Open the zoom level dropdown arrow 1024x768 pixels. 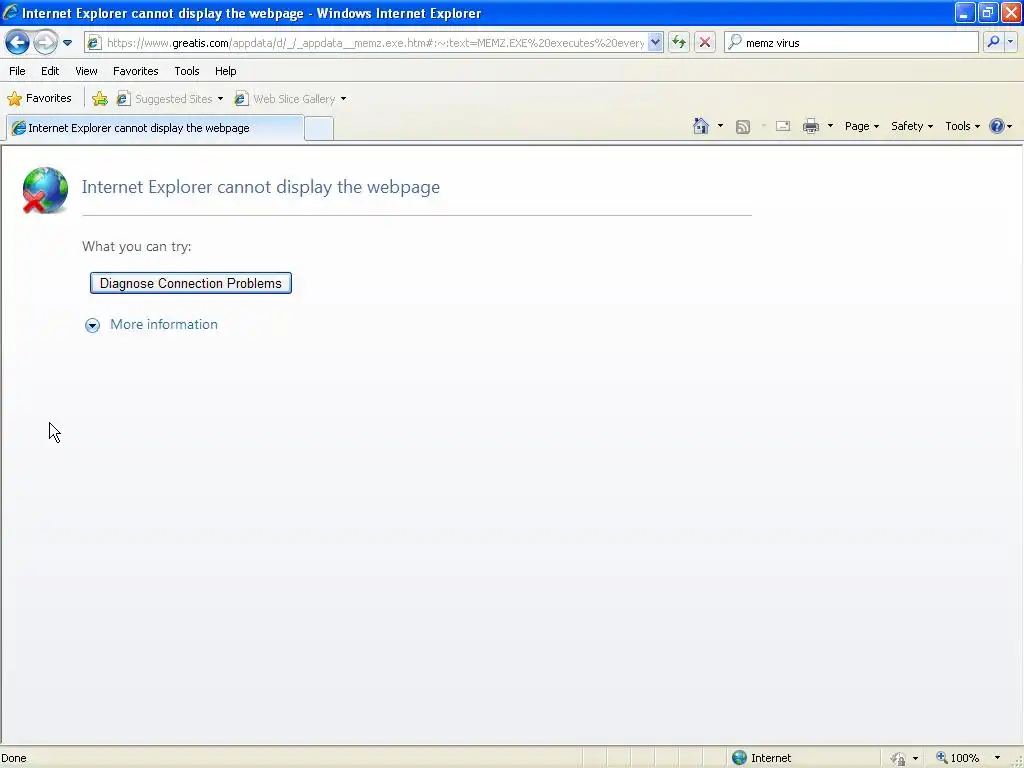click(997, 758)
